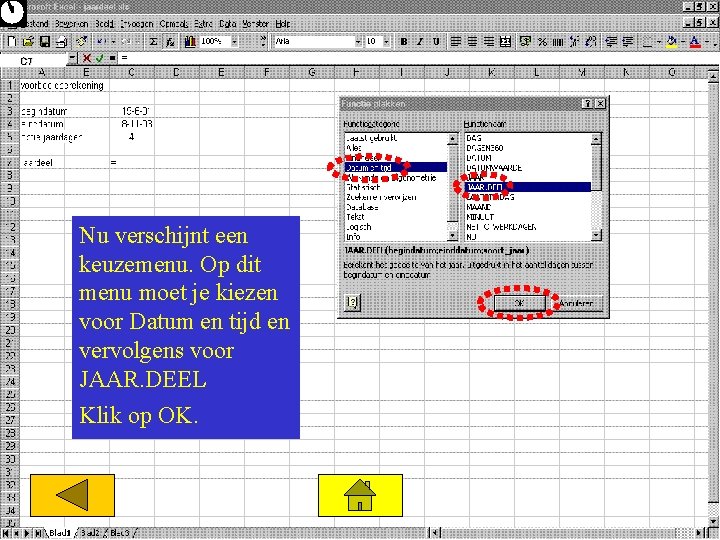Click the Blad1 sheet tab
720x540 pixels.
pos(60,533)
